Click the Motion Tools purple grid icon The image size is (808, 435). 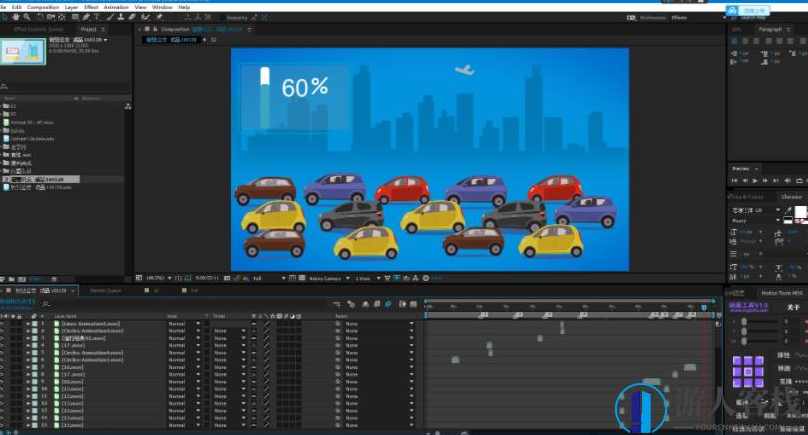coord(748,371)
